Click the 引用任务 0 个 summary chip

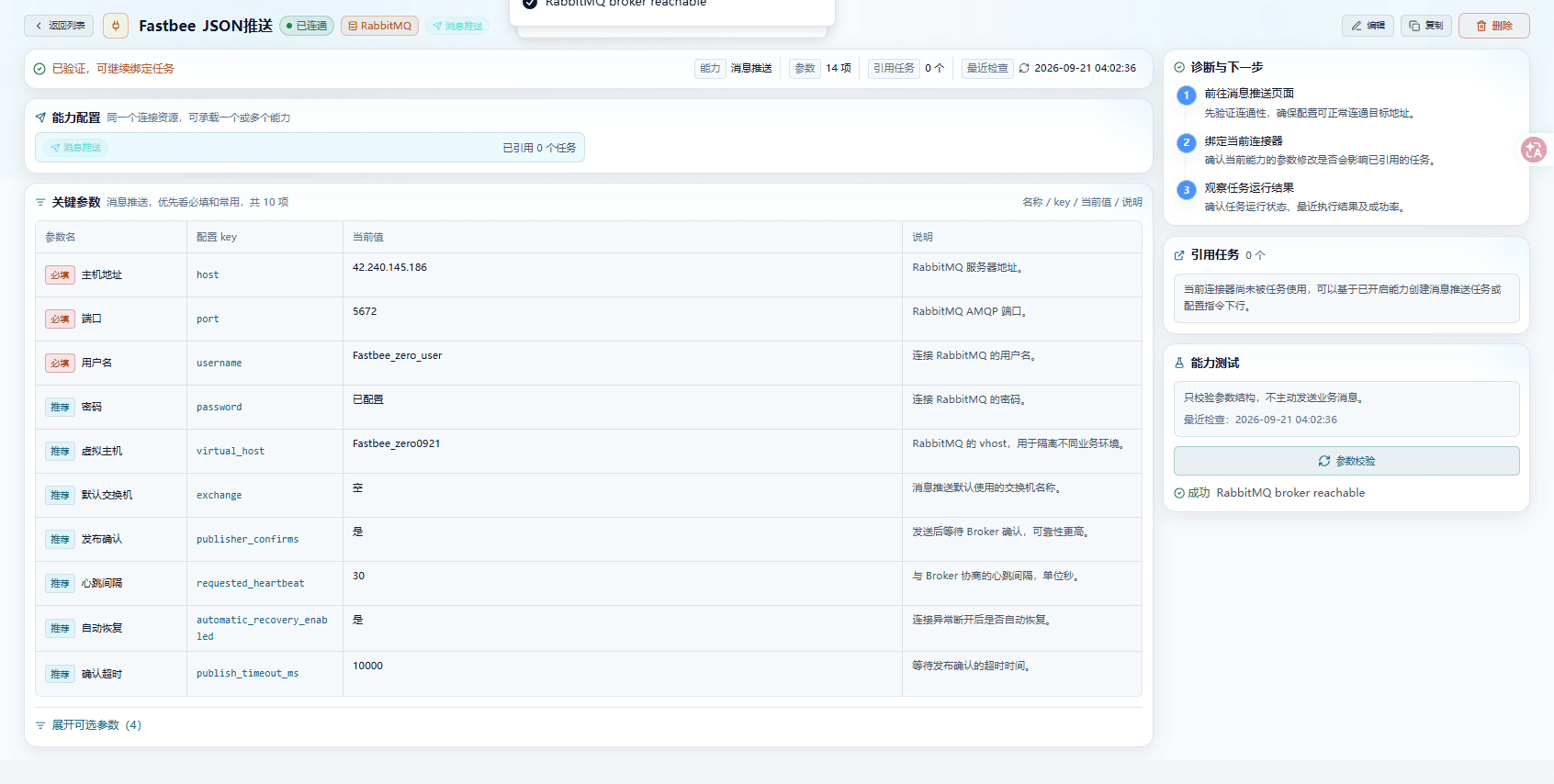tap(907, 68)
